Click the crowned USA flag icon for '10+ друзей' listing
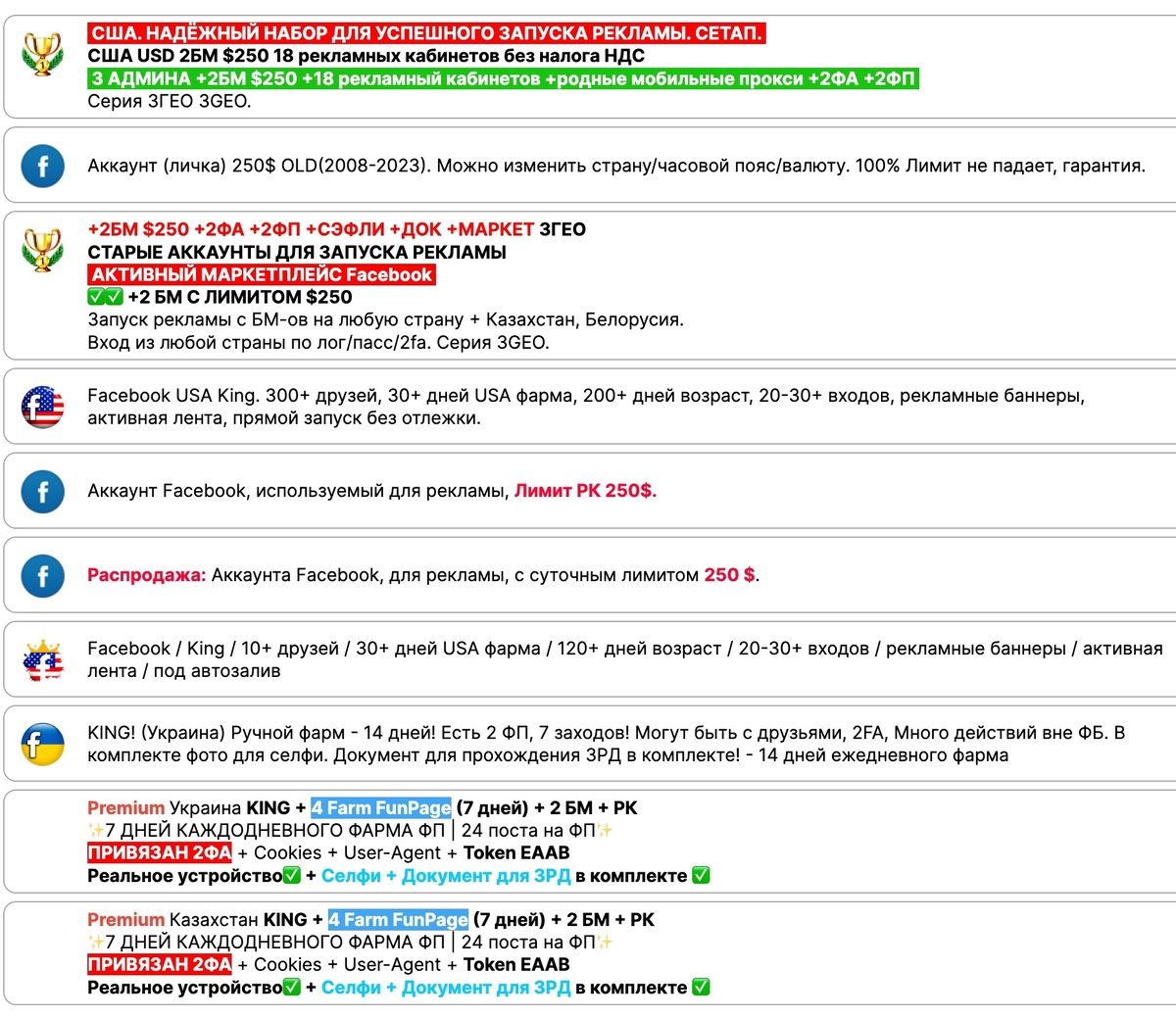 [42, 660]
